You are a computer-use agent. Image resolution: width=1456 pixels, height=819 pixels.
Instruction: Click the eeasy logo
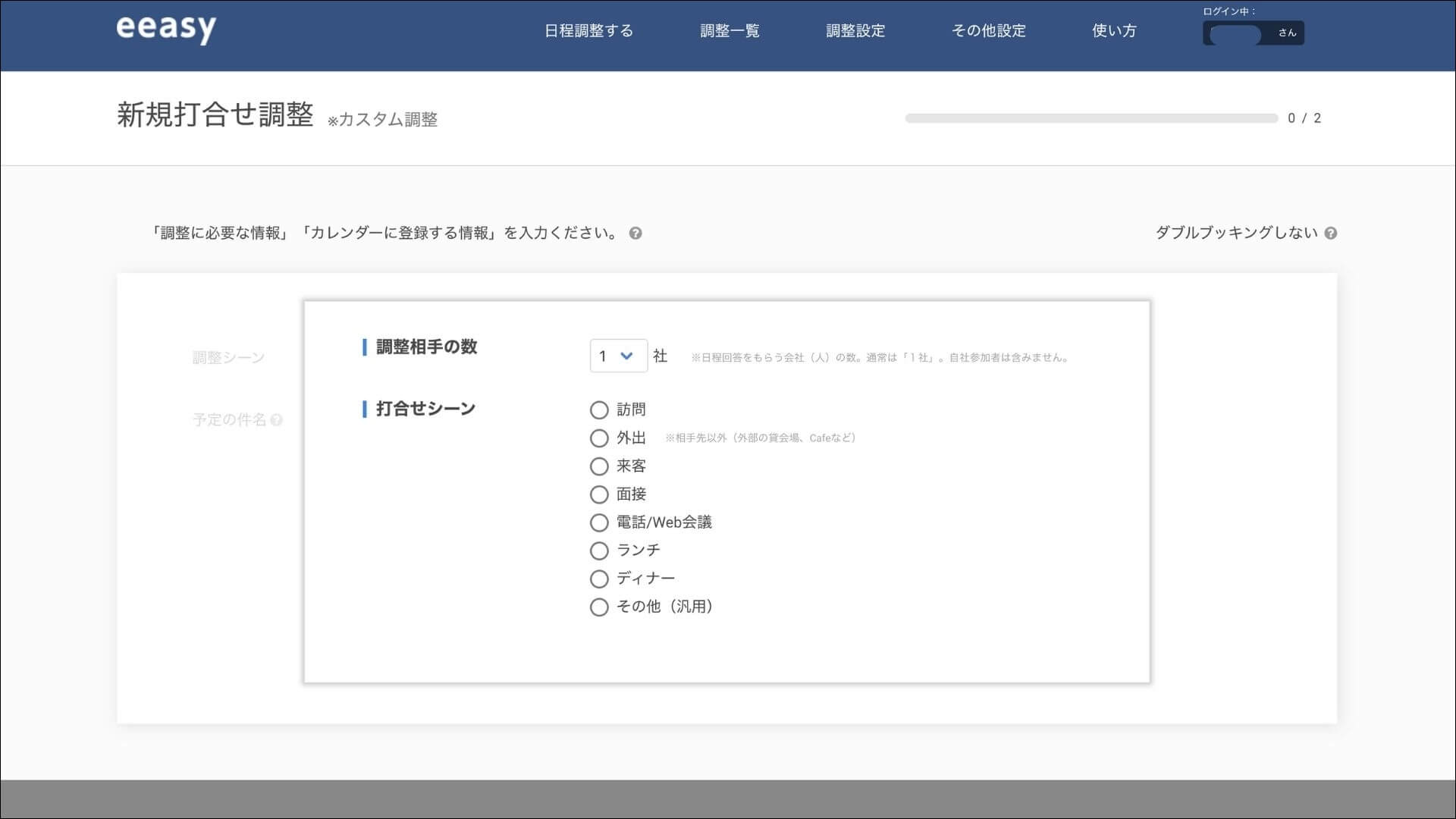[166, 30]
